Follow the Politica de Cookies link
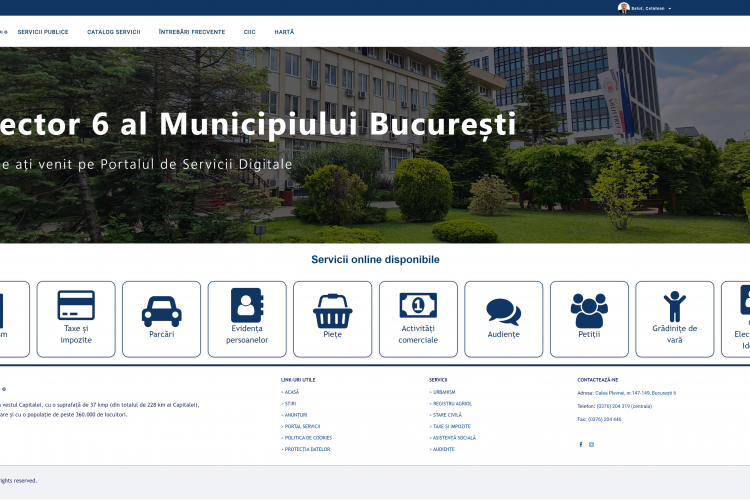Image resolution: width=750 pixels, height=500 pixels. coord(307,438)
